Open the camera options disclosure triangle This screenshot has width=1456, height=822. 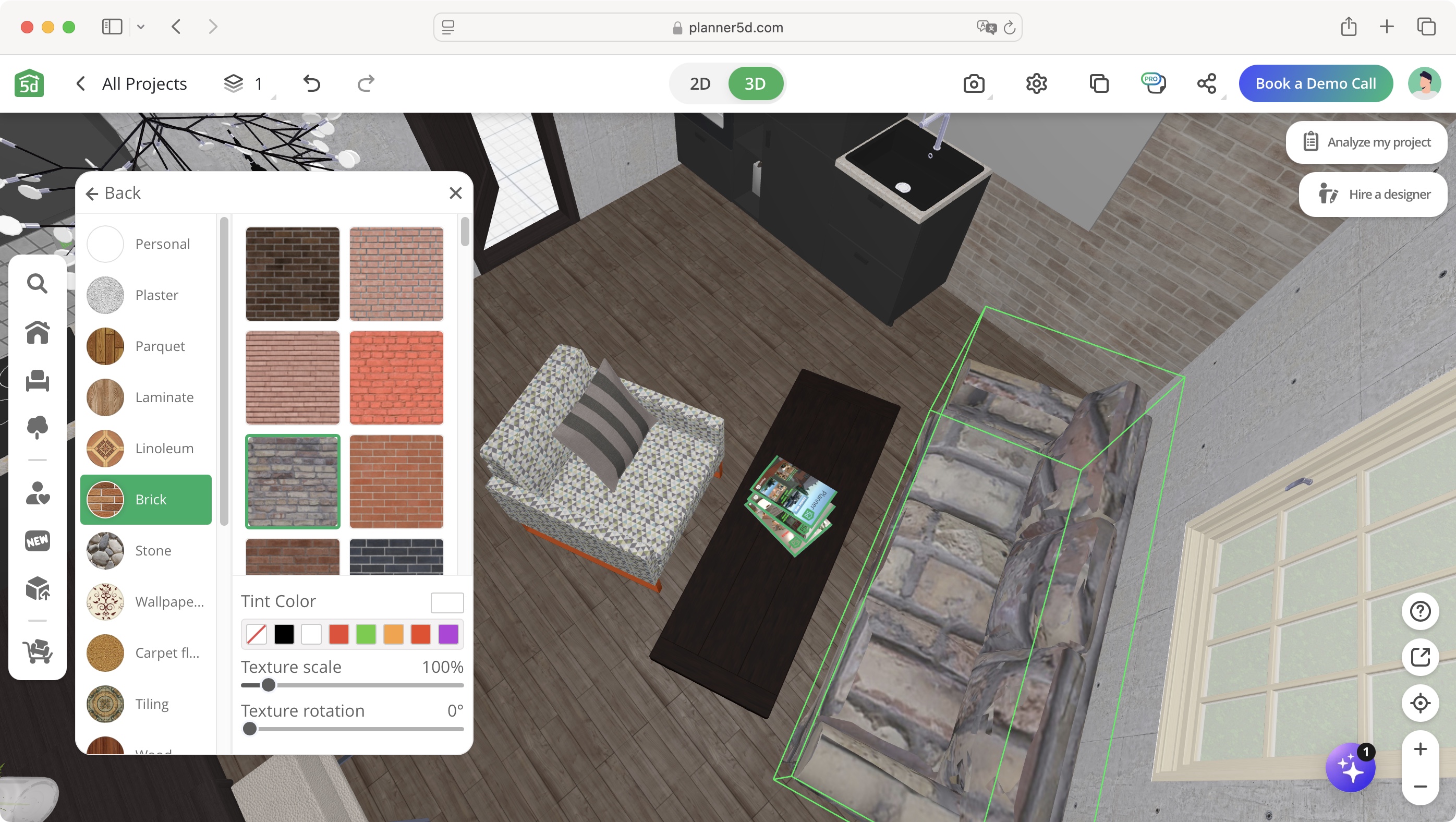(x=989, y=97)
